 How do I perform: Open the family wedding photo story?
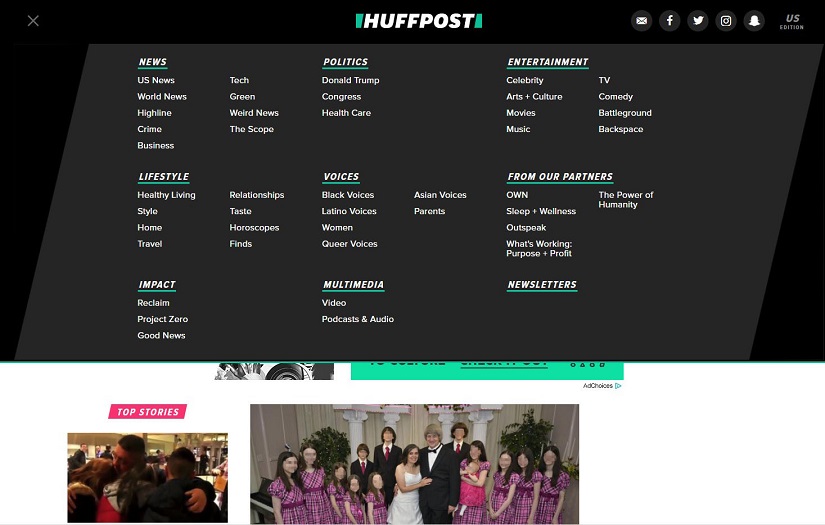[415, 464]
